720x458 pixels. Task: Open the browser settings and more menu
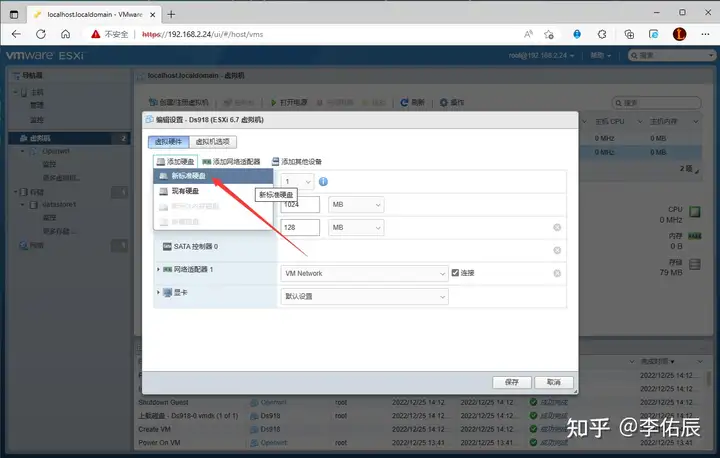(705, 34)
